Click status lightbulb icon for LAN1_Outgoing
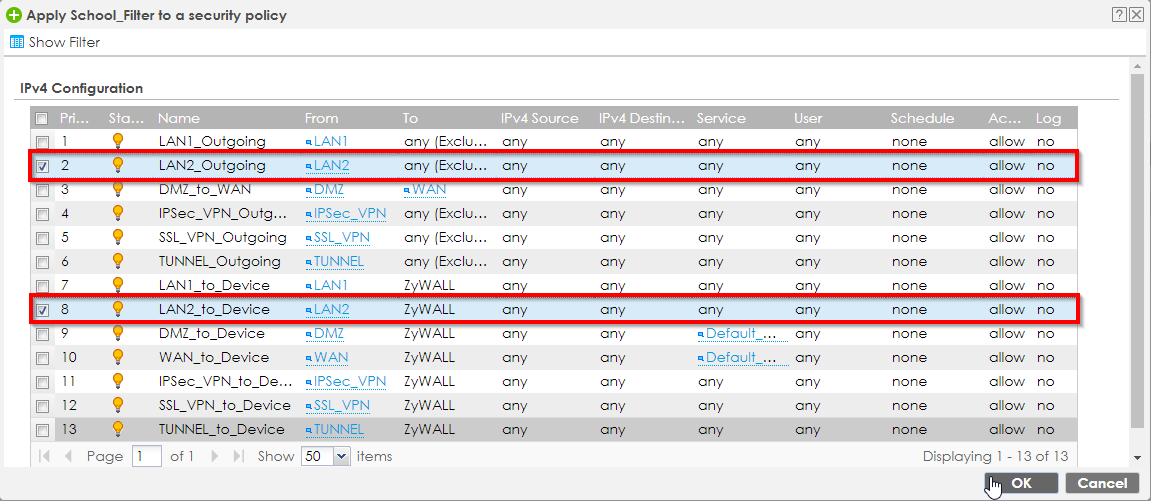 117,142
